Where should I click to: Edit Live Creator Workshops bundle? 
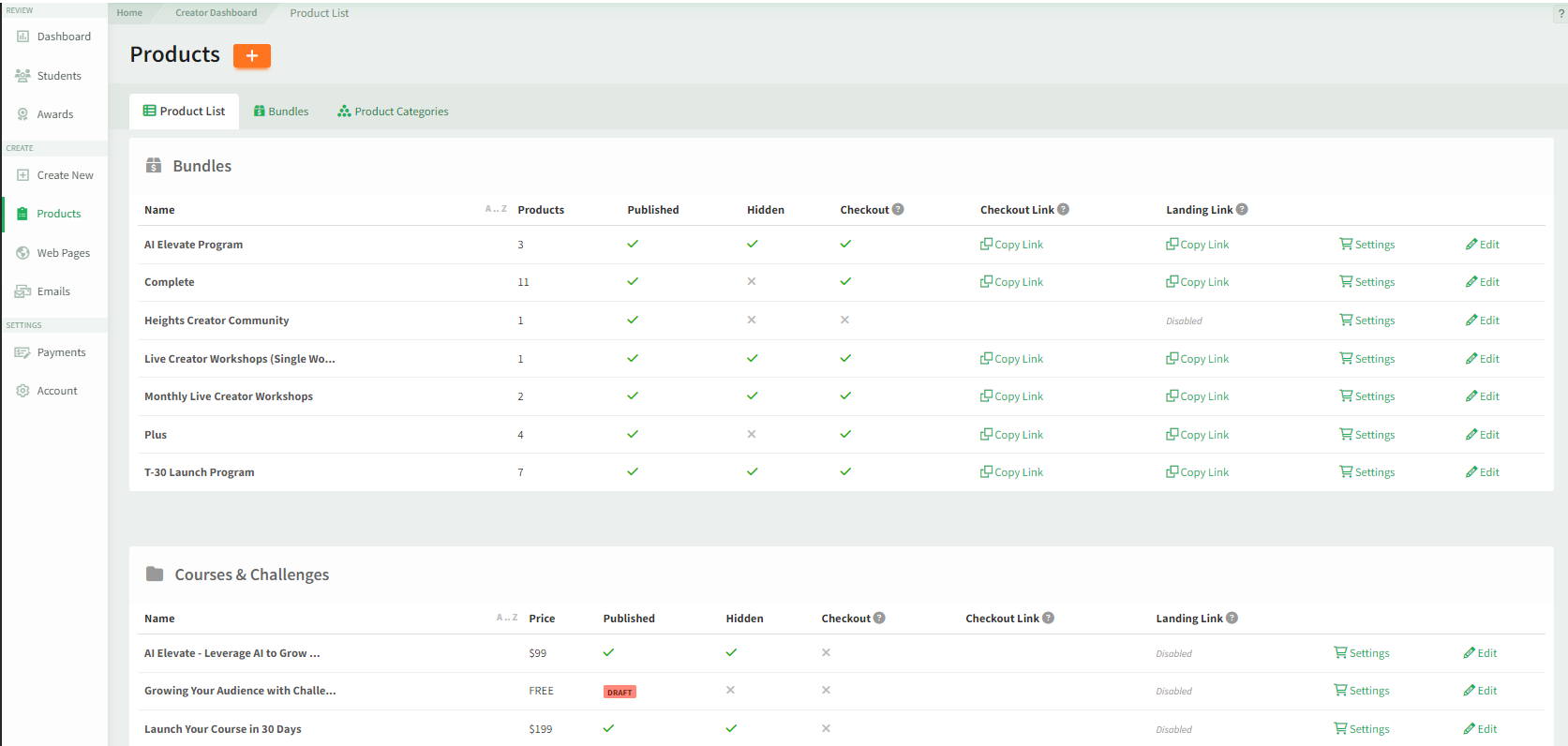(1483, 359)
